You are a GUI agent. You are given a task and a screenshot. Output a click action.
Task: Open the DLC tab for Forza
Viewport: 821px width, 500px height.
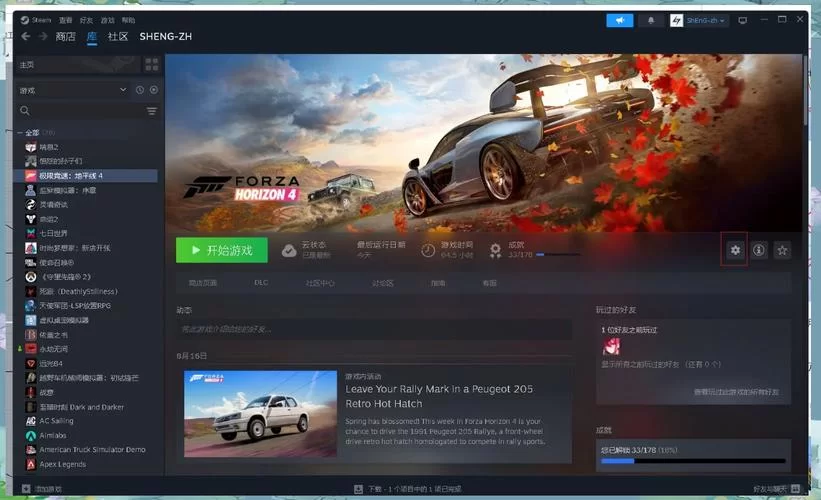[261, 283]
